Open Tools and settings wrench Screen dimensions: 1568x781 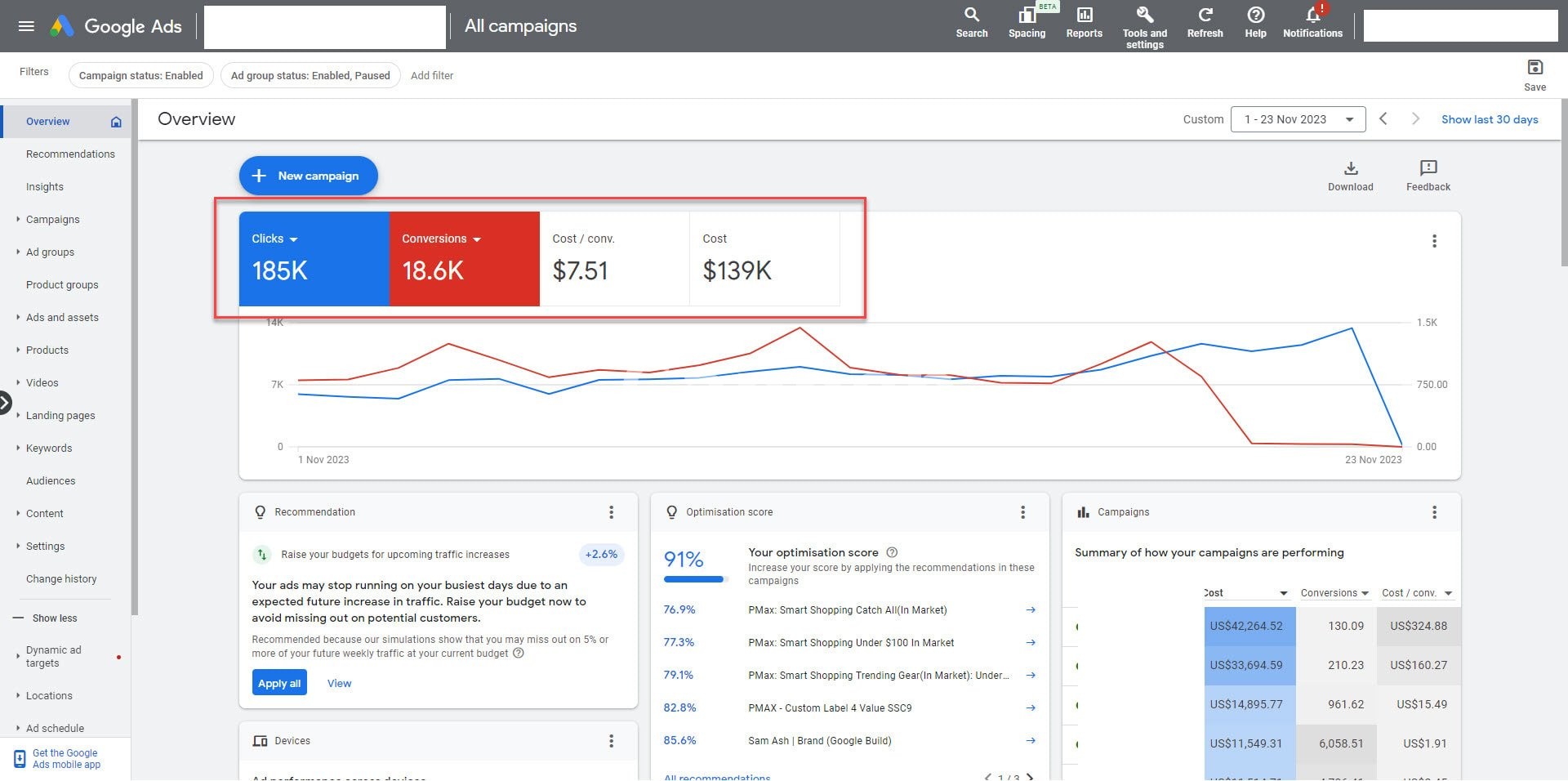1144,16
